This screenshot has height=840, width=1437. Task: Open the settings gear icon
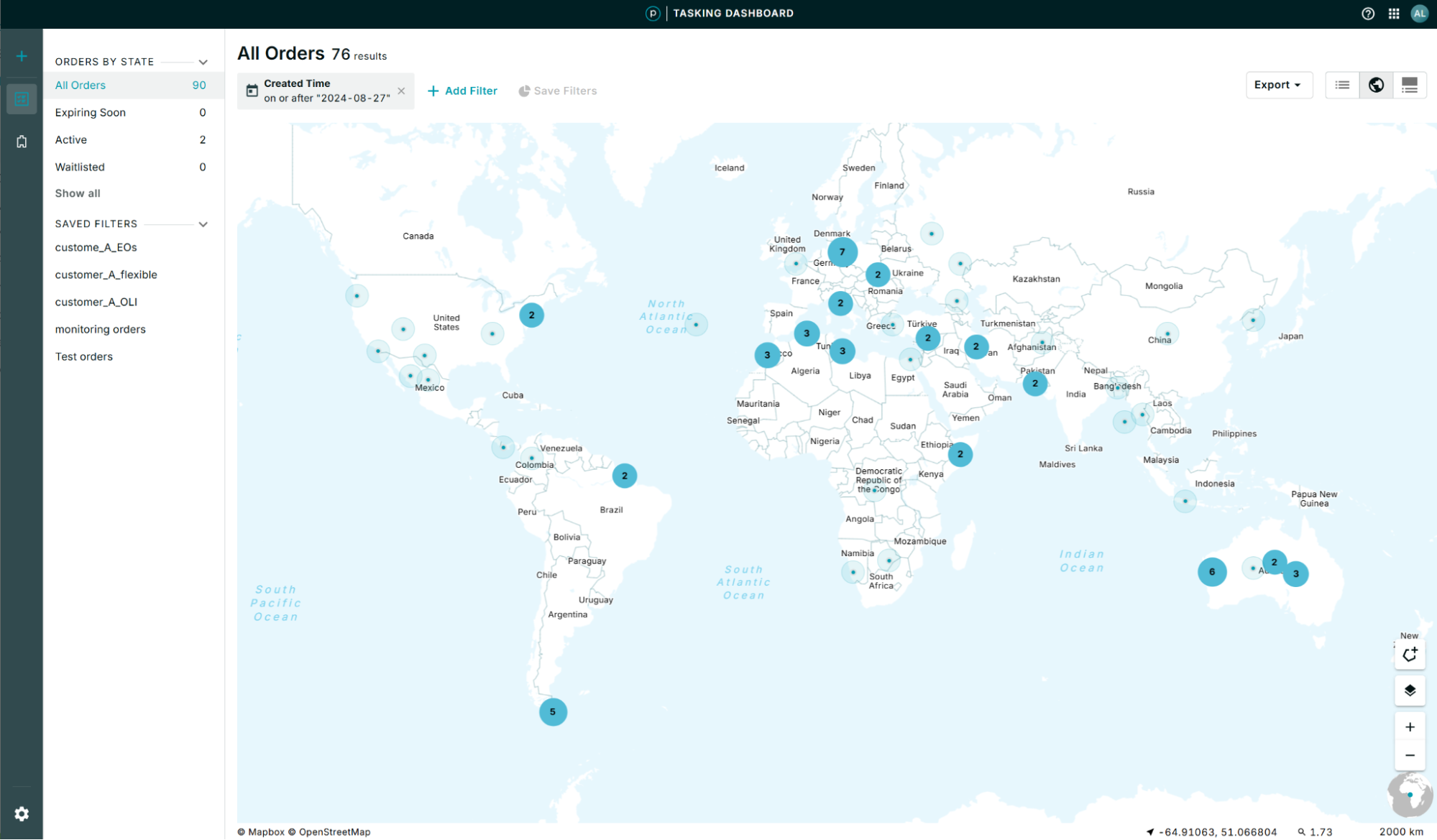coord(22,813)
